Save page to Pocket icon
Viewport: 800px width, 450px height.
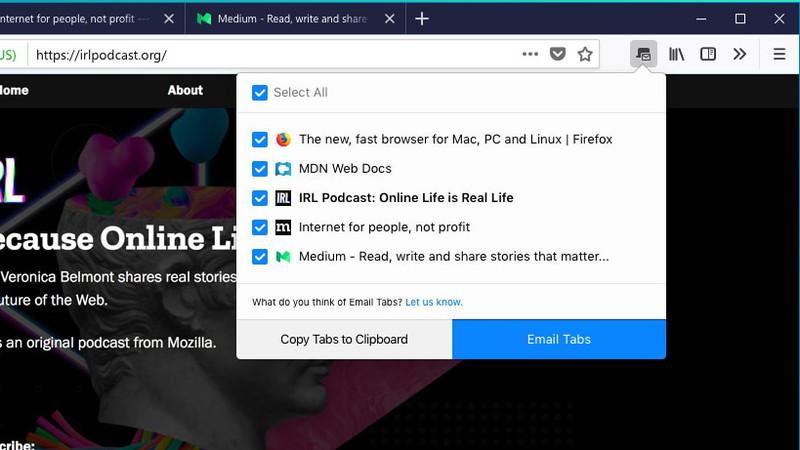[558, 54]
